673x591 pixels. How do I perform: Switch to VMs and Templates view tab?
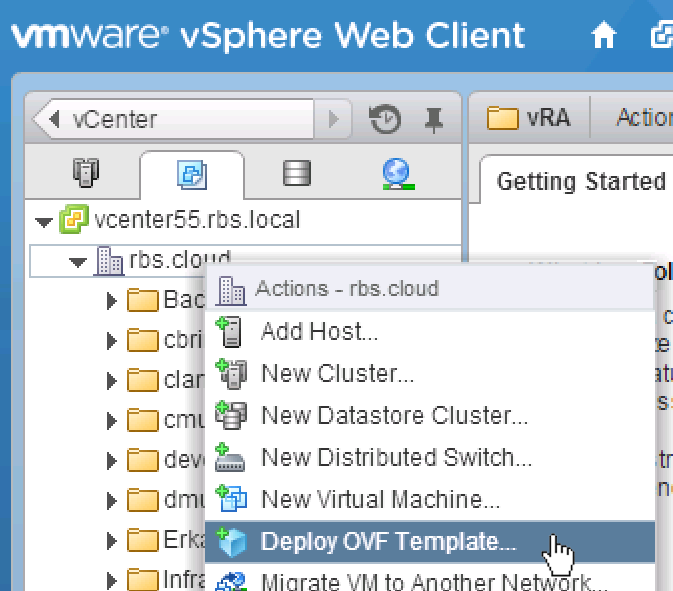click(x=192, y=174)
